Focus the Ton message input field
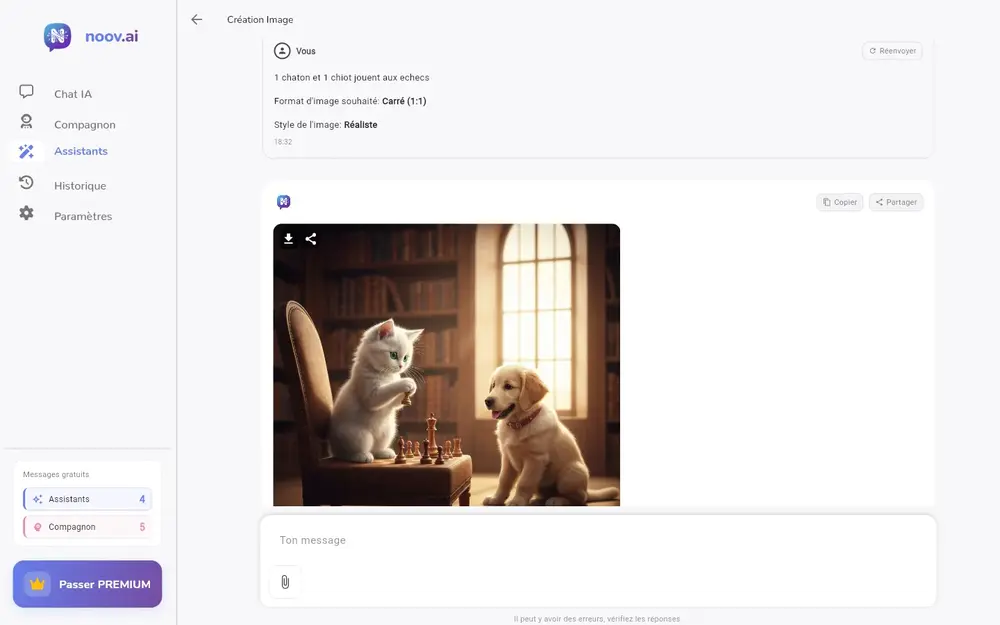Viewport: 1000px width, 625px height. point(598,540)
